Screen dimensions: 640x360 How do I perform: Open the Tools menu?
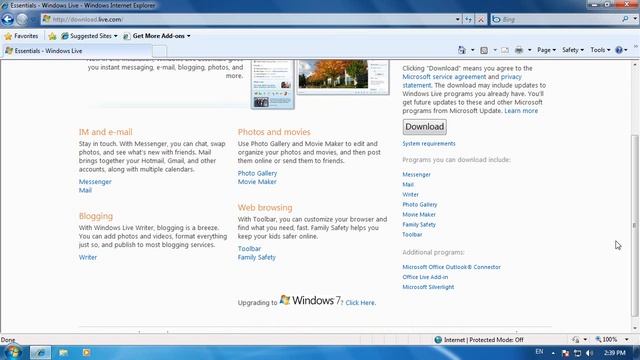click(x=600, y=50)
